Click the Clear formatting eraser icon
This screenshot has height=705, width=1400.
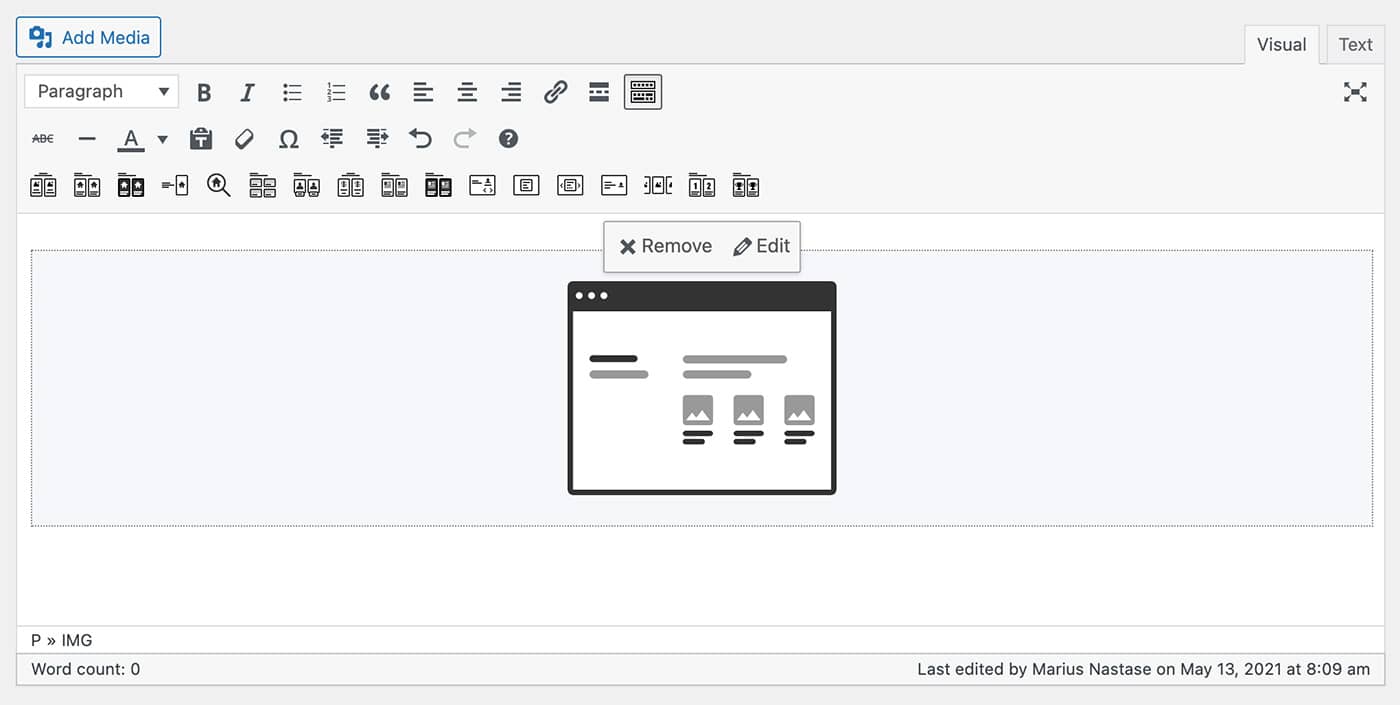tap(244, 139)
